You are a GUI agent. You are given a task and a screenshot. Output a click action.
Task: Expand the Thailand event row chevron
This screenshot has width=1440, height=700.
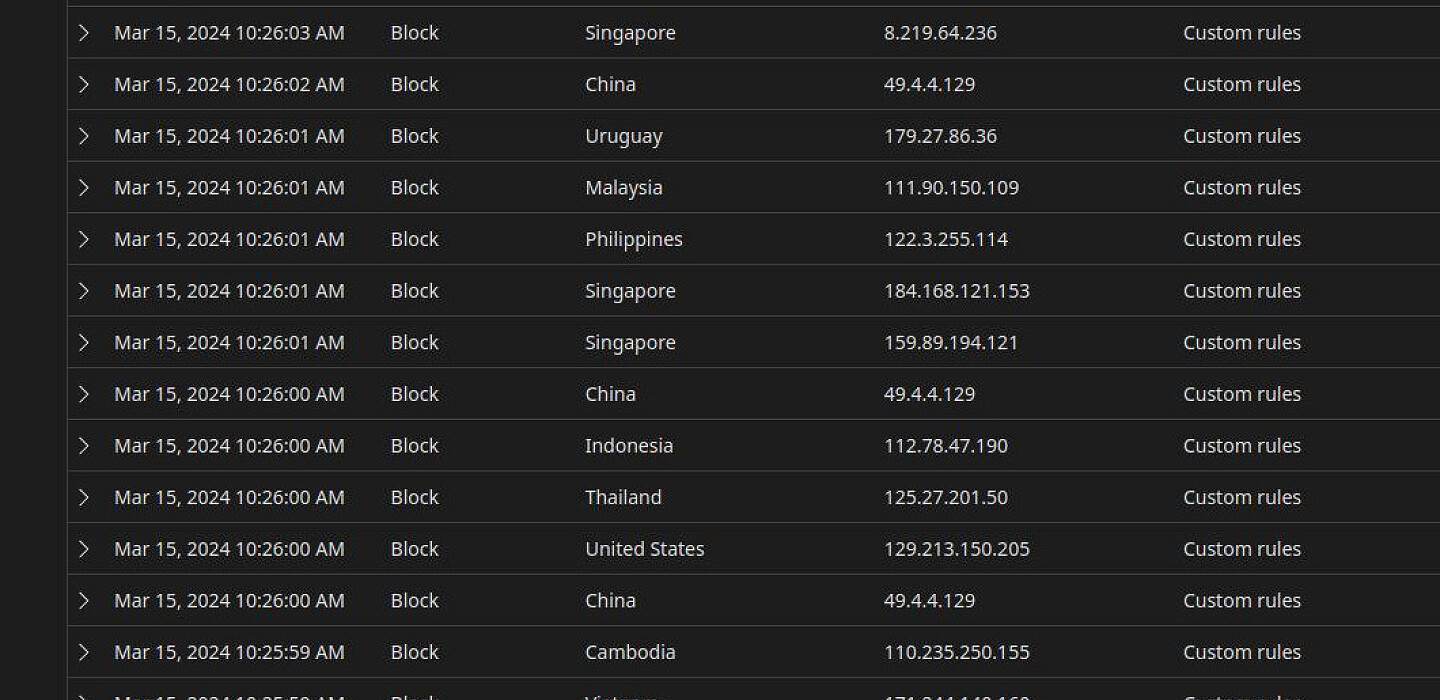[x=84, y=498]
